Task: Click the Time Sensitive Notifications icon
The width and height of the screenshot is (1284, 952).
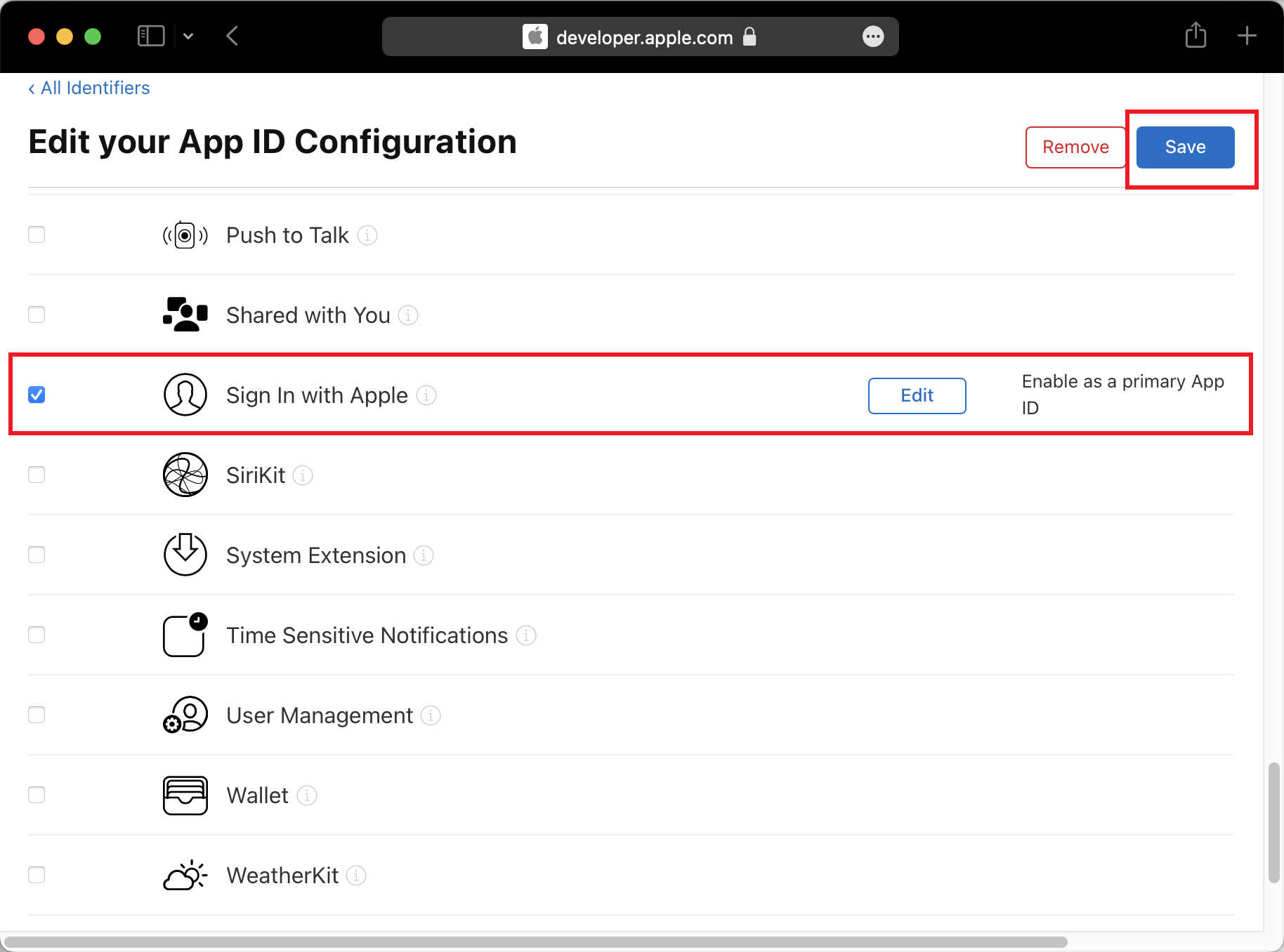Action: point(185,635)
